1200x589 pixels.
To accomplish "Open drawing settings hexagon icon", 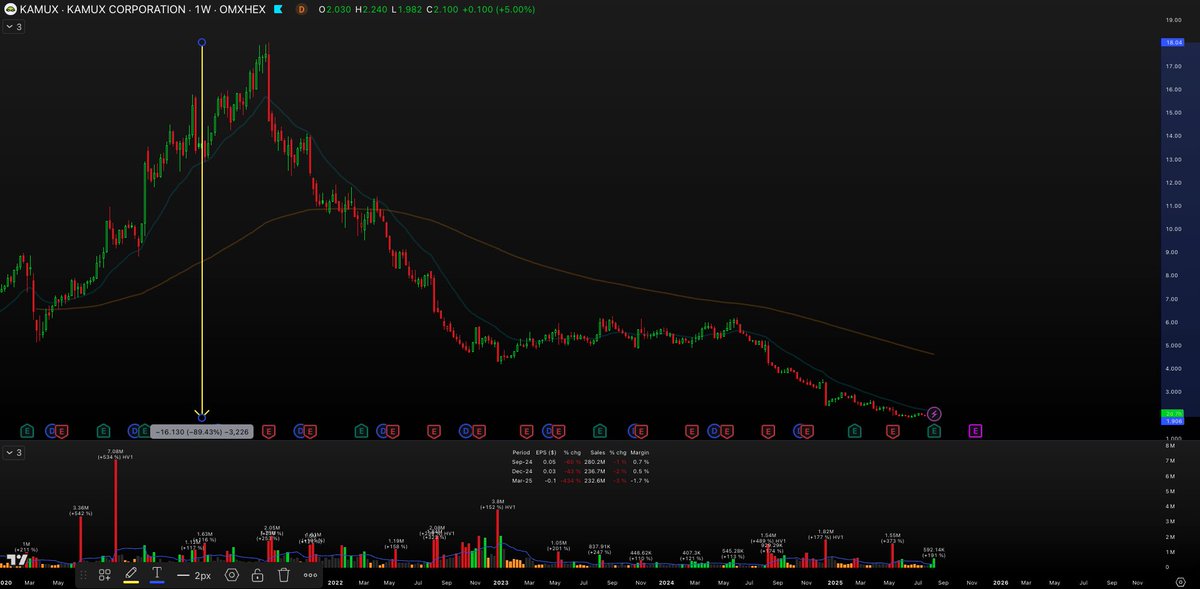I will tap(232, 575).
